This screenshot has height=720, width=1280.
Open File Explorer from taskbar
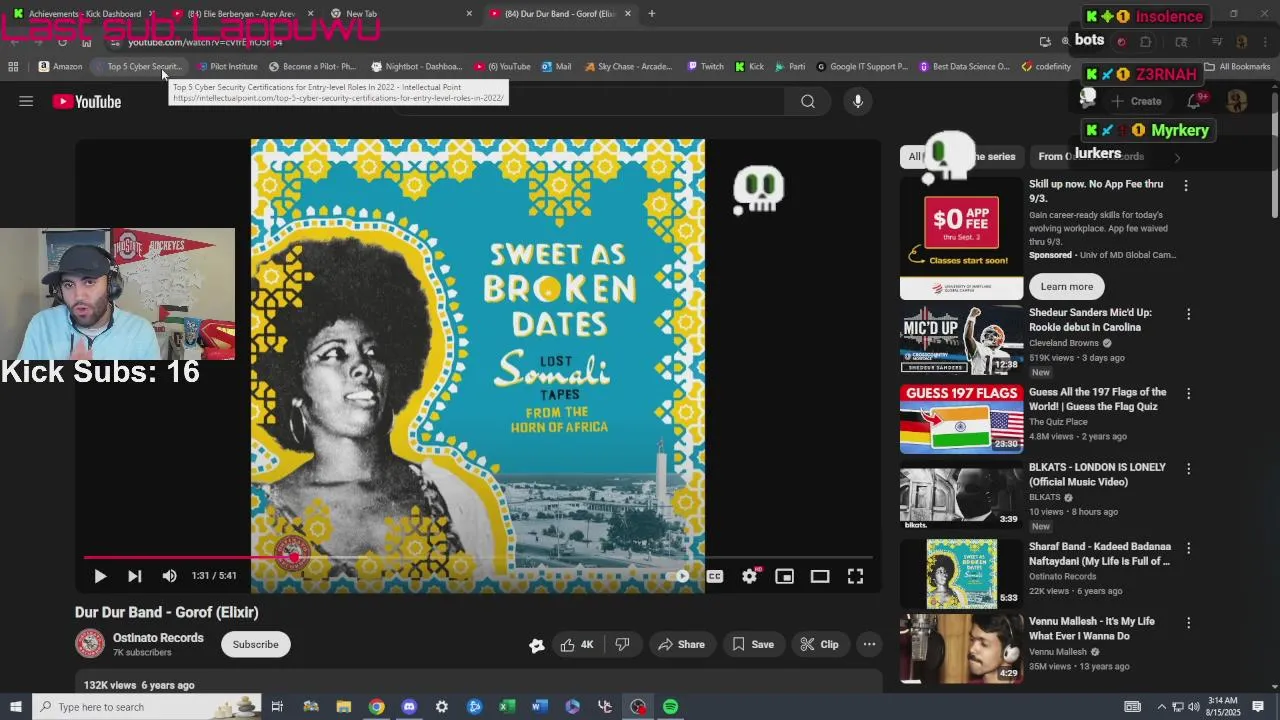click(343, 707)
